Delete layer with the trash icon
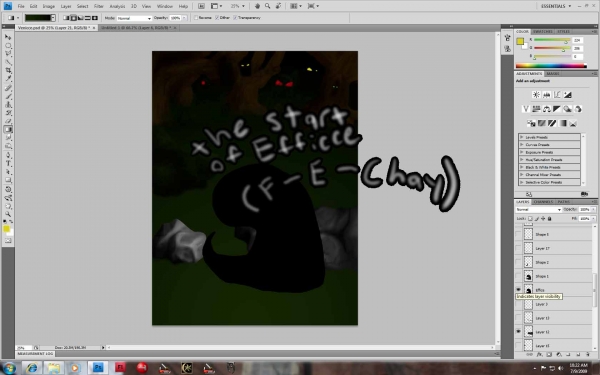Image resolution: width=600 pixels, height=375 pixels. 588,354
